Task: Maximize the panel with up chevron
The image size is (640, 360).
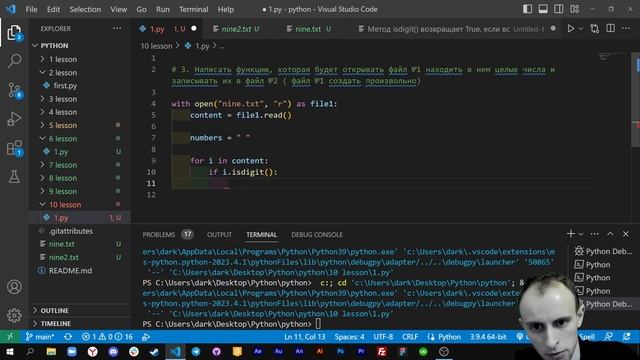Action: [x=610, y=234]
